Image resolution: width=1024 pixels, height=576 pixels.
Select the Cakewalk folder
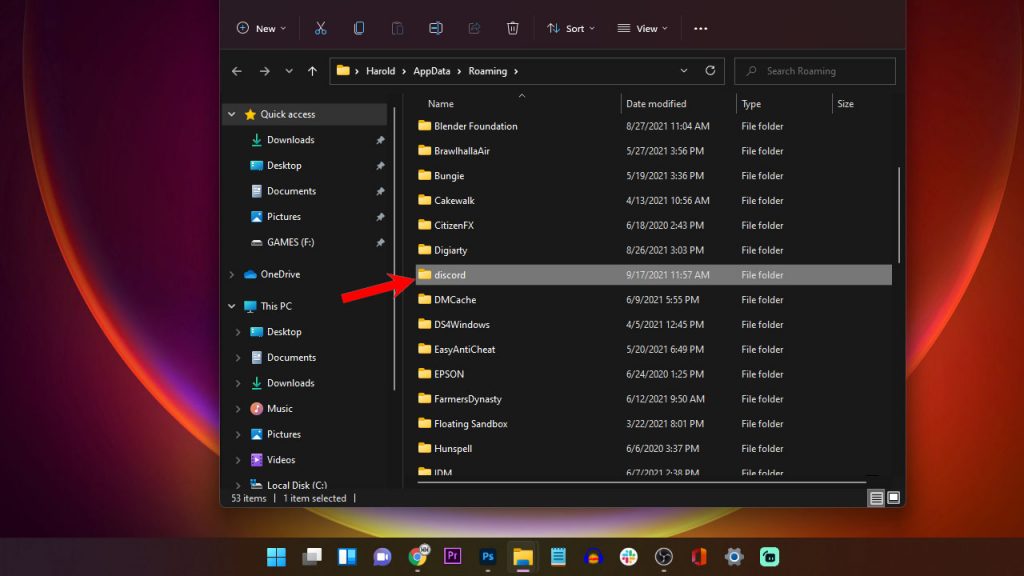click(x=454, y=200)
